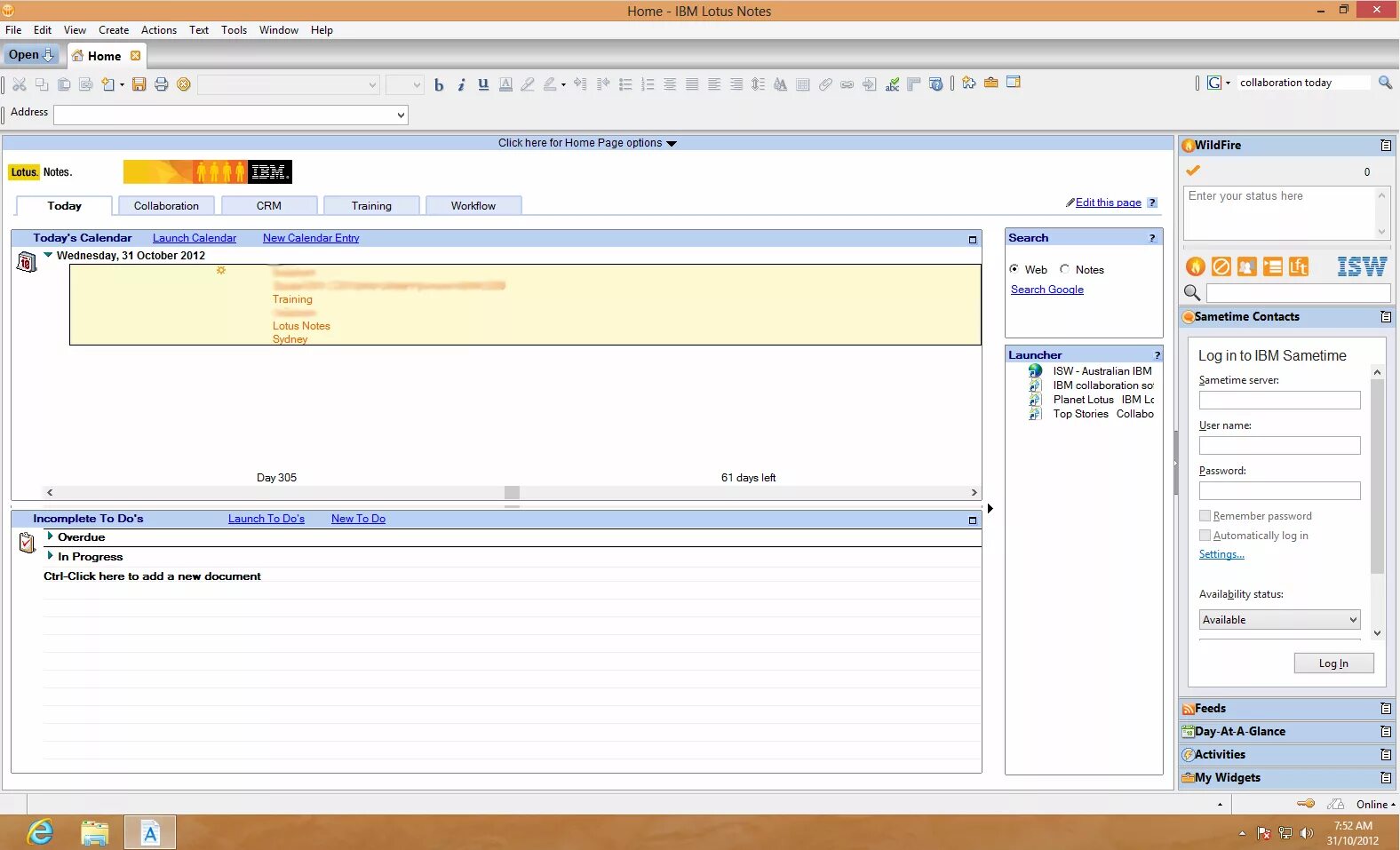Collapse Wednesday, 31 October 2012 calendar day
This screenshot has width=1400, height=850.
48,255
